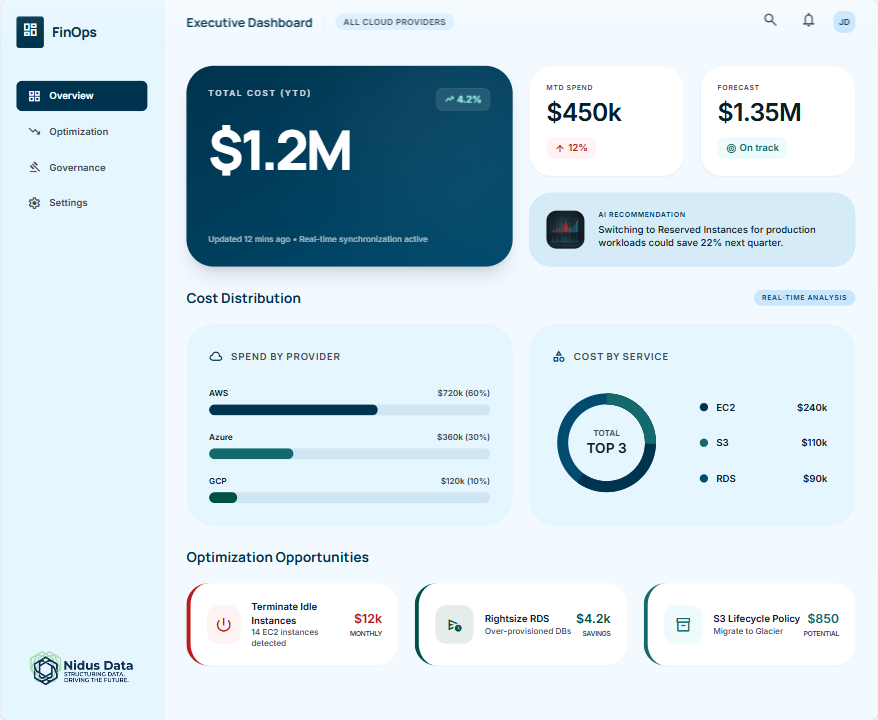Open the Settings menu item

pyautogui.click(x=82, y=203)
